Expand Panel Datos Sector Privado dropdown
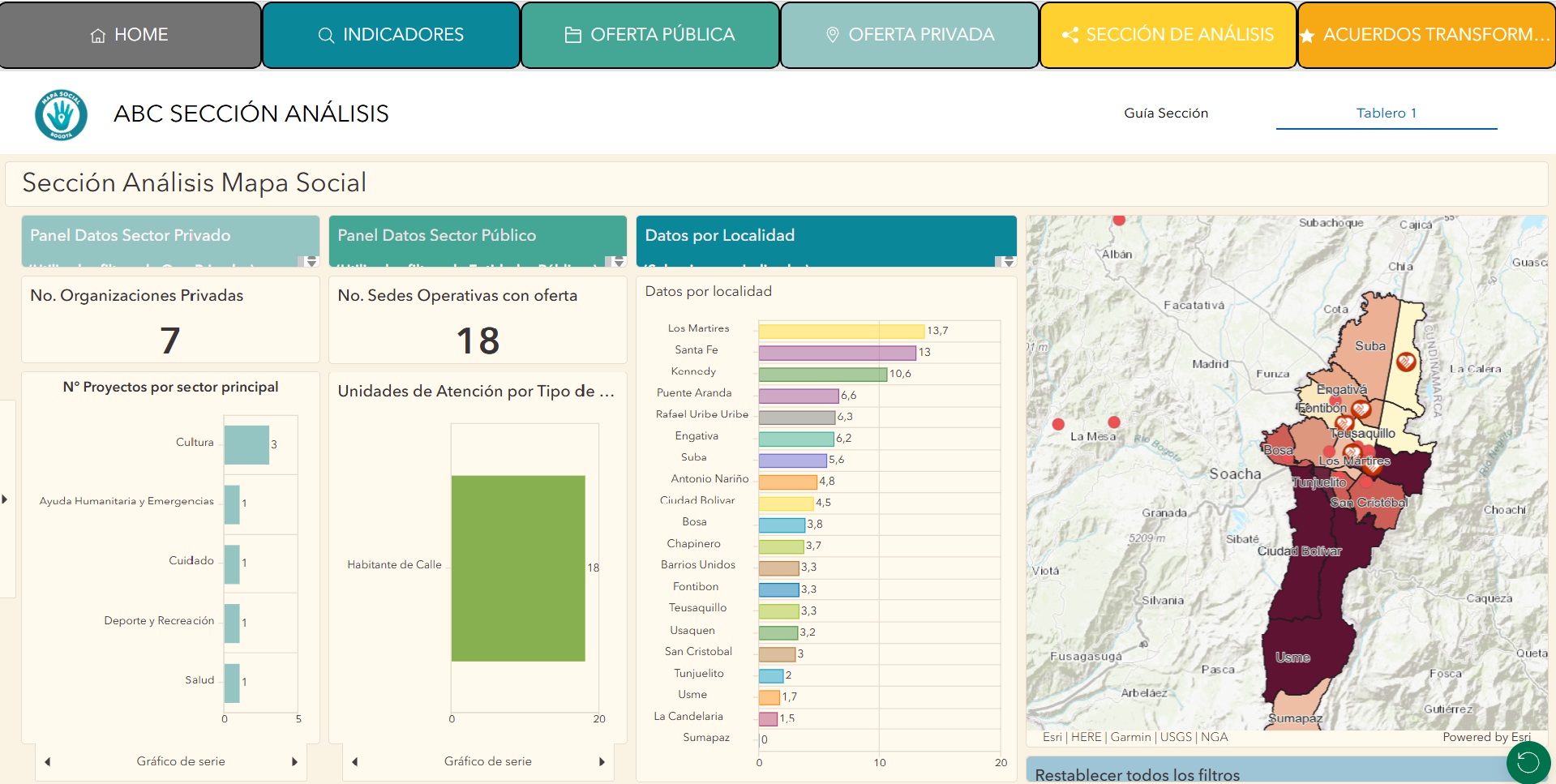1556x784 pixels. click(x=311, y=262)
